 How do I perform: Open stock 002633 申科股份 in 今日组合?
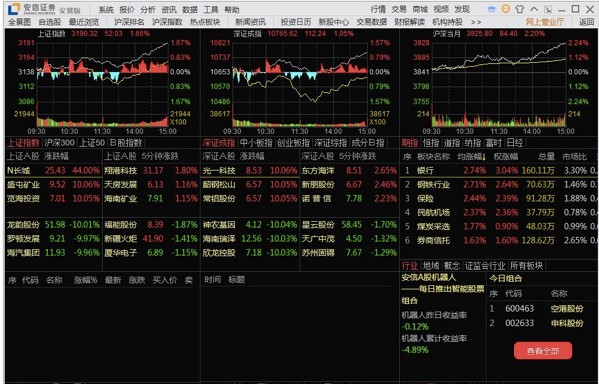point(542,323)
